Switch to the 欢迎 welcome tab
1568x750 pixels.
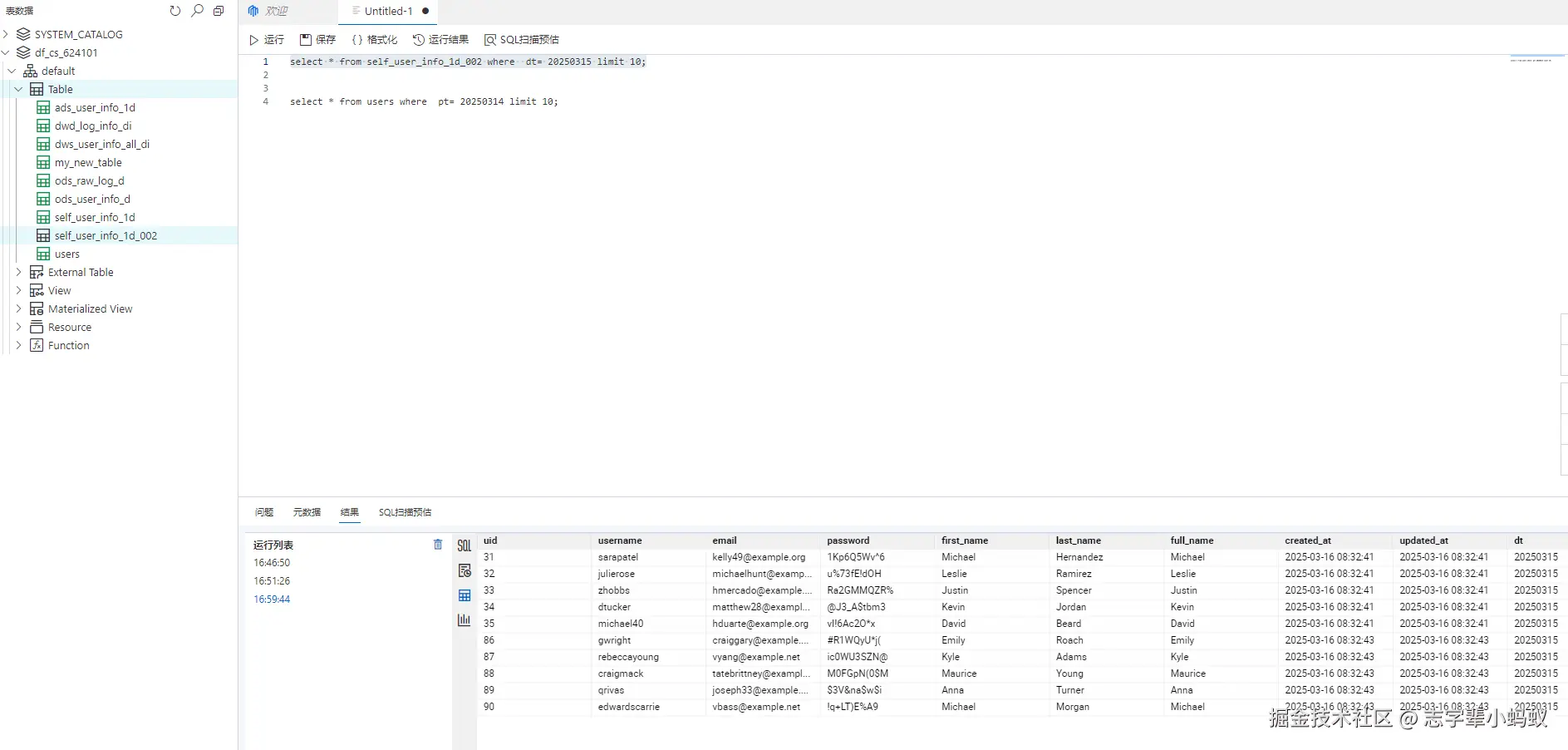pyautogui.click(x=276, y=11)
